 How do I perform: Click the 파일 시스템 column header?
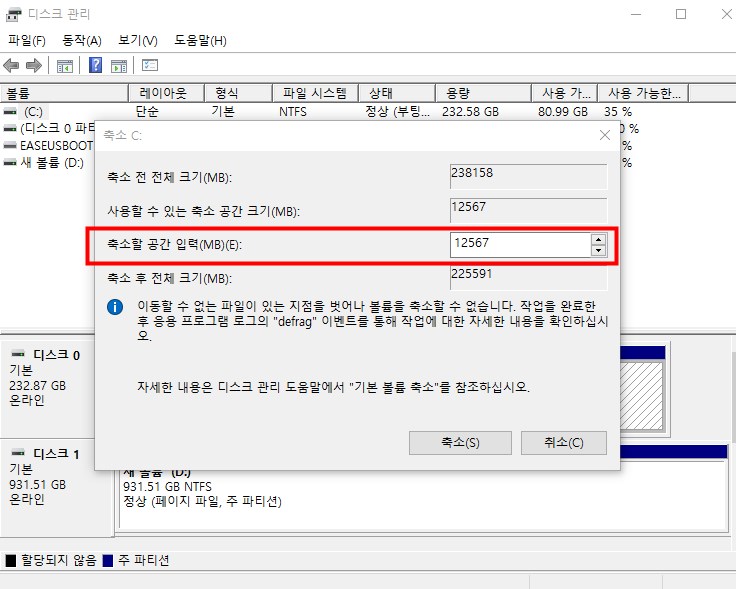315,93
